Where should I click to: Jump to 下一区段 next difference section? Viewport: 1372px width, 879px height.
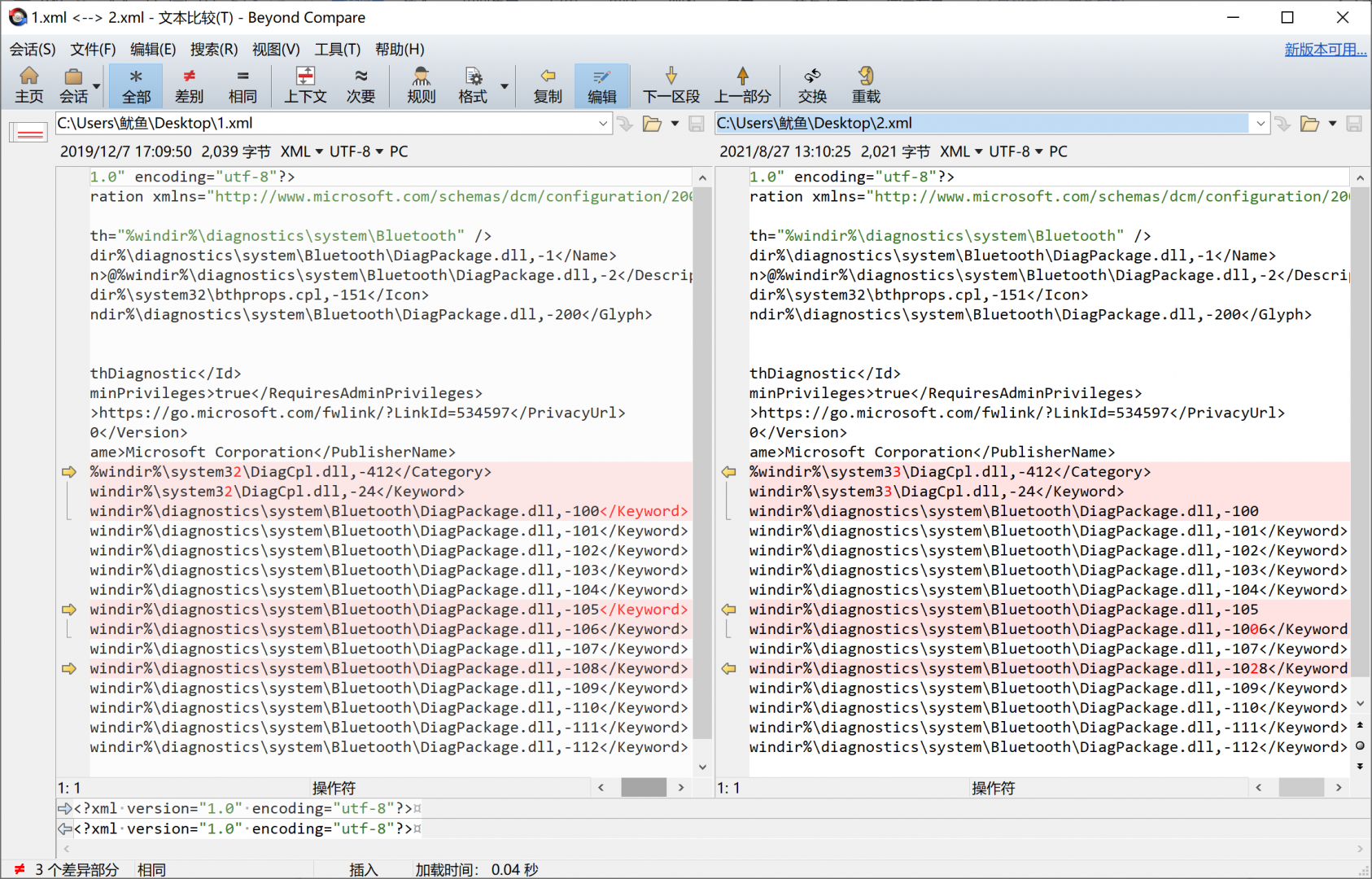point(671,85)
